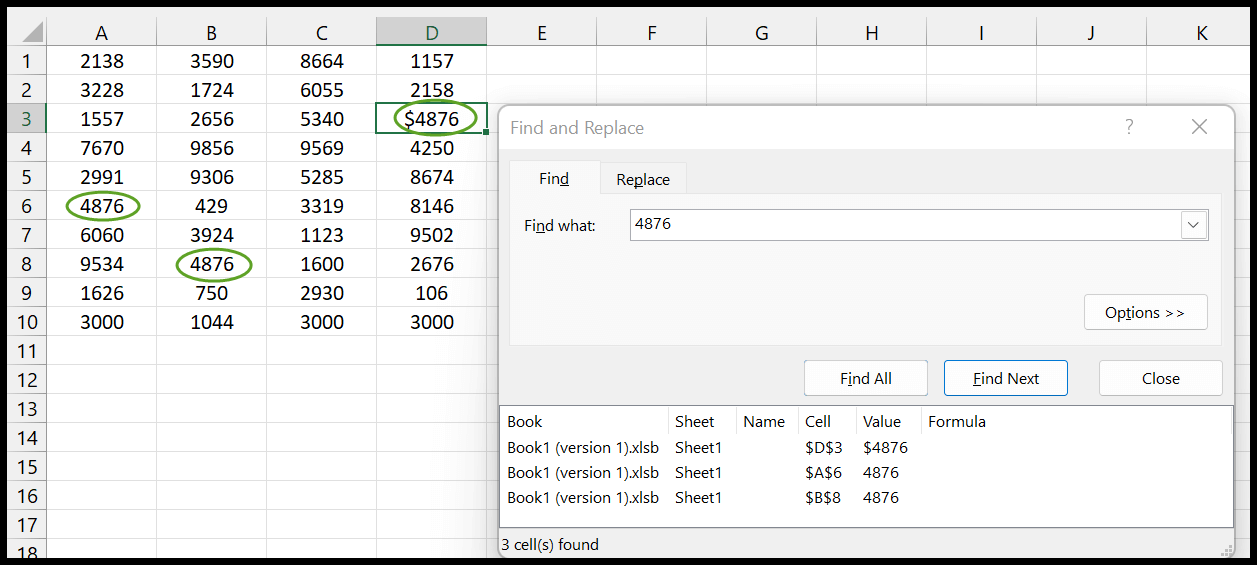Switch to the Replace tab
The width and height of the screenshot is (1257, 565).
coord(643,179)
